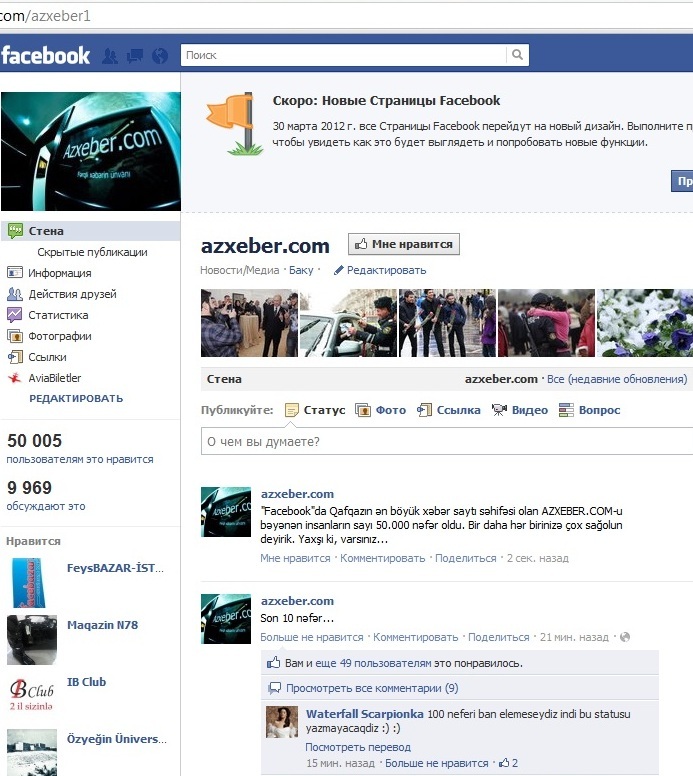Click the search magnifier button

[x=517, y=55]
